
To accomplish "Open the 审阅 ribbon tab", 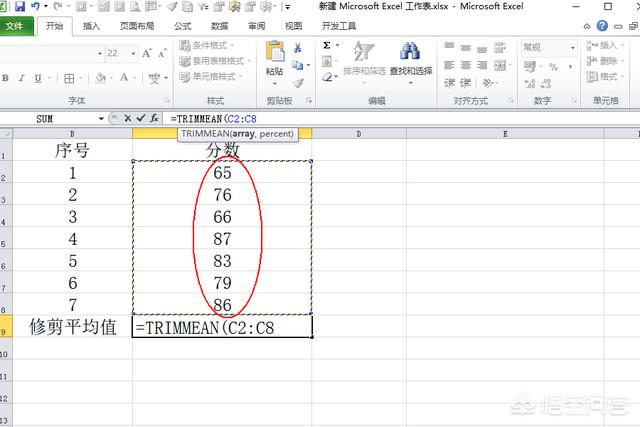I will 256,26.
